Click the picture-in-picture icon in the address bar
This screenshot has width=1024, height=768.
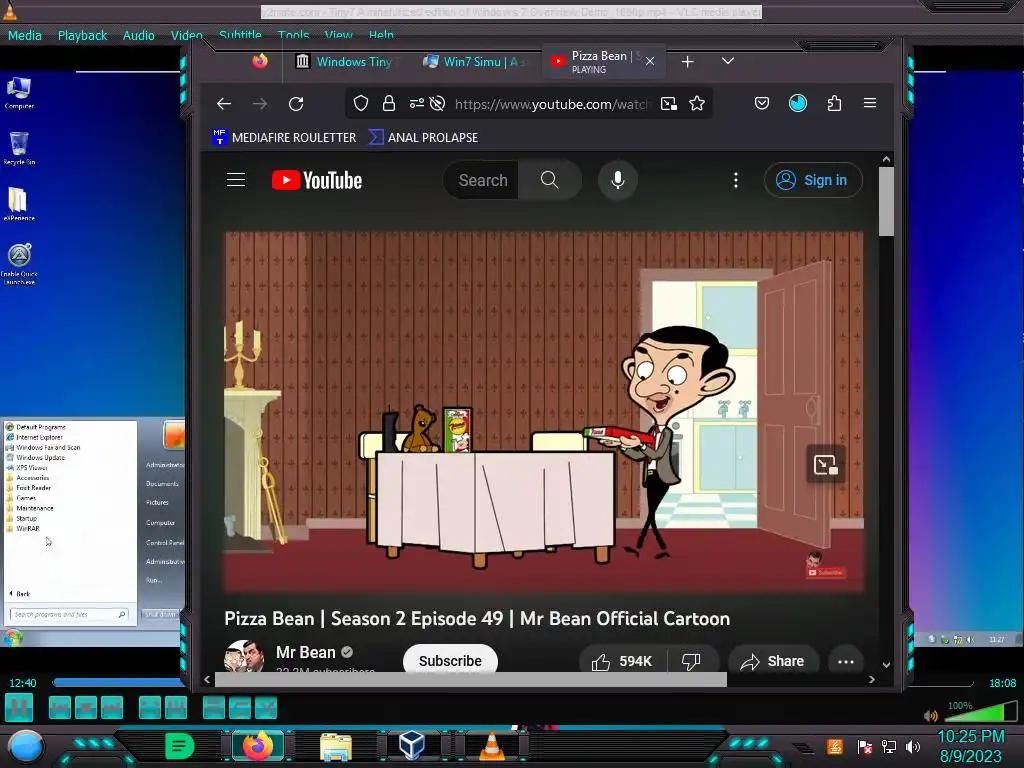[669, 103]
